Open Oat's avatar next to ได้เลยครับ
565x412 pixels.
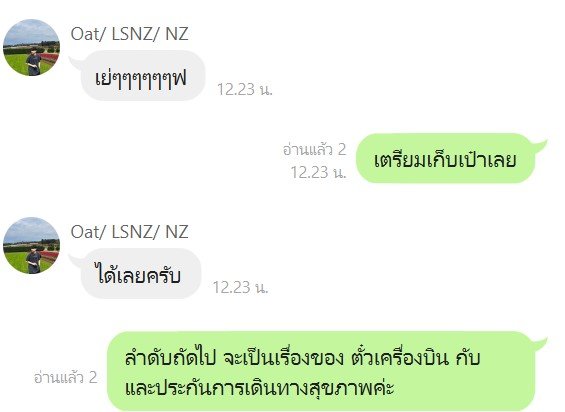(x=31, y=245)
